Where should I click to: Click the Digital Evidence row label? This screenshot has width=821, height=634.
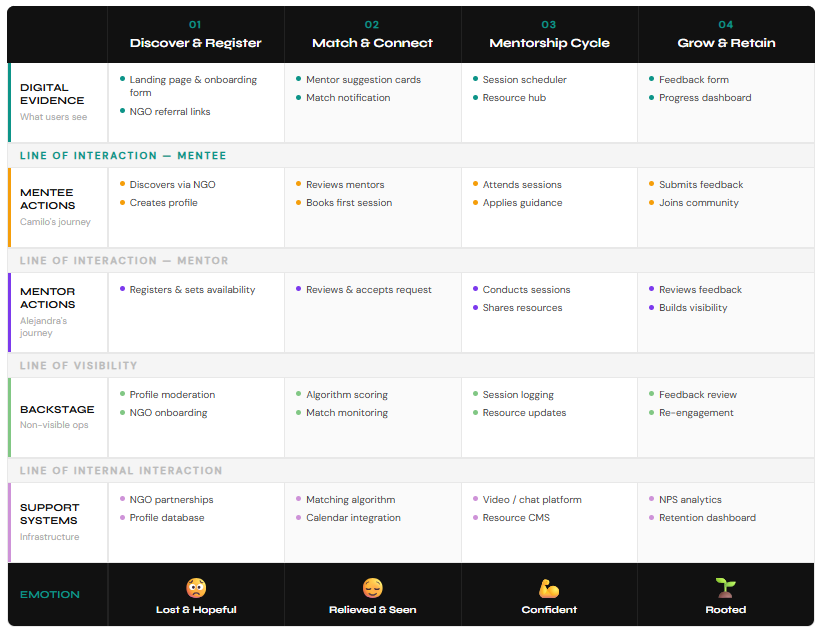[51, 94]
